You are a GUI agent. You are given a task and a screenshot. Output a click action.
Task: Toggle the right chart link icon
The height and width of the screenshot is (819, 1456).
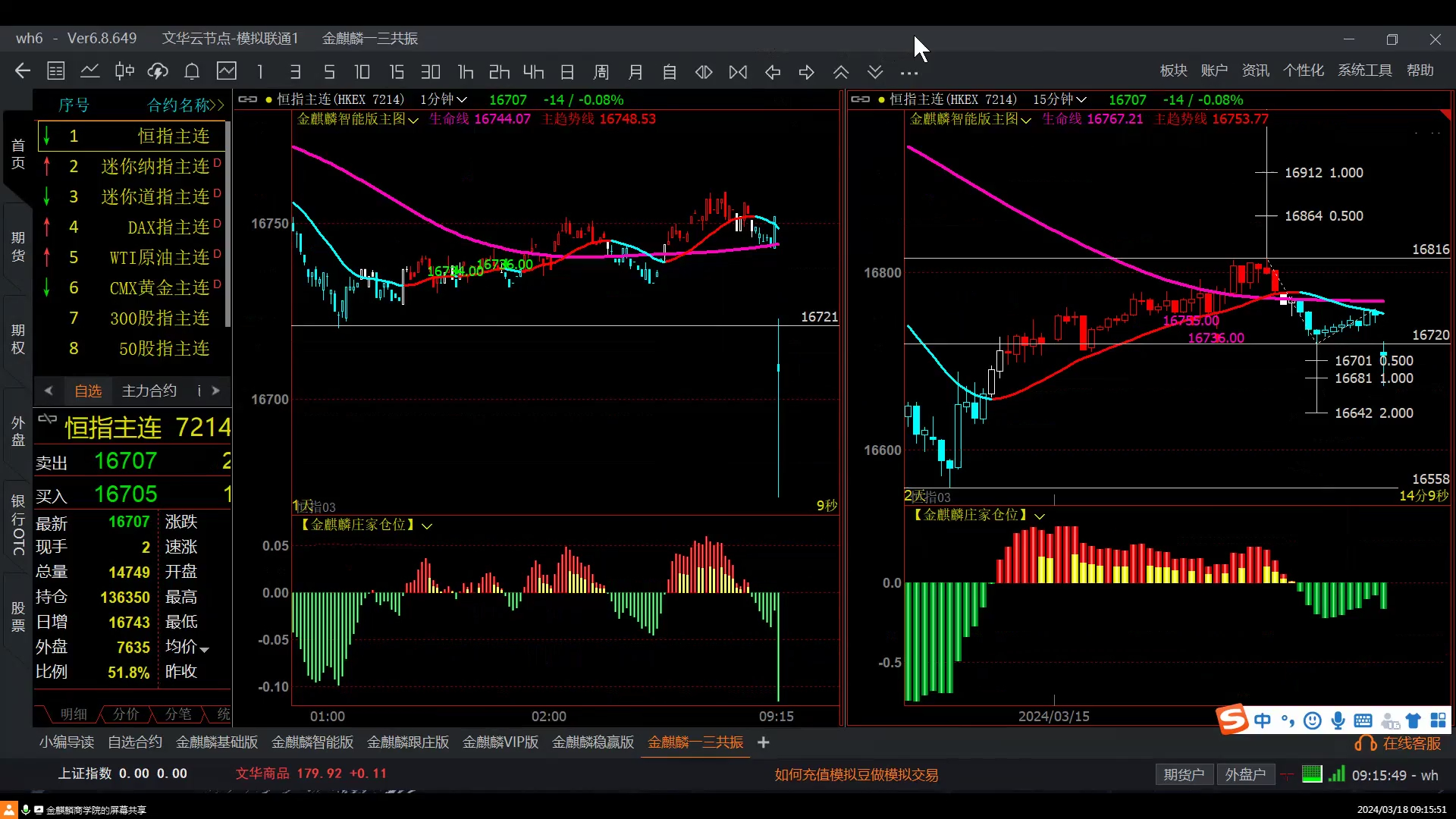click(x=861, y=99)
